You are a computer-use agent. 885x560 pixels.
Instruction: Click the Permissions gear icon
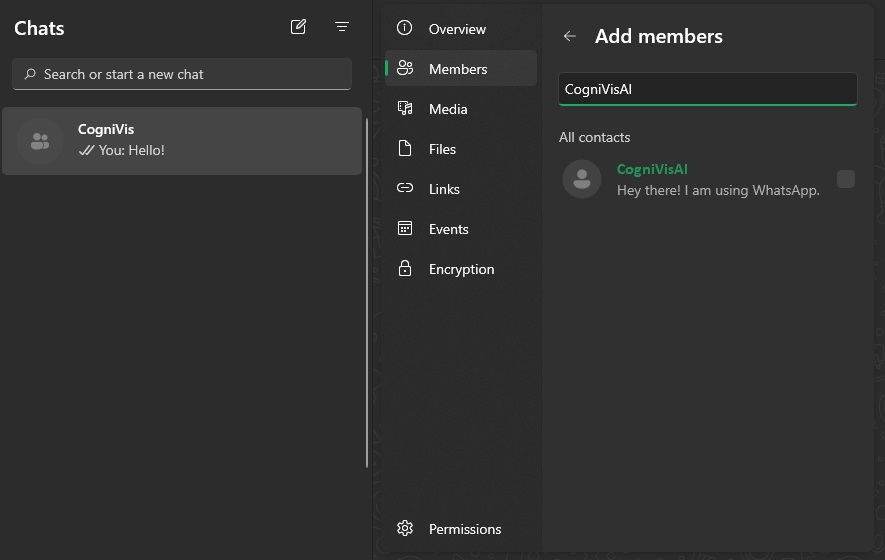tap(405, 529)
